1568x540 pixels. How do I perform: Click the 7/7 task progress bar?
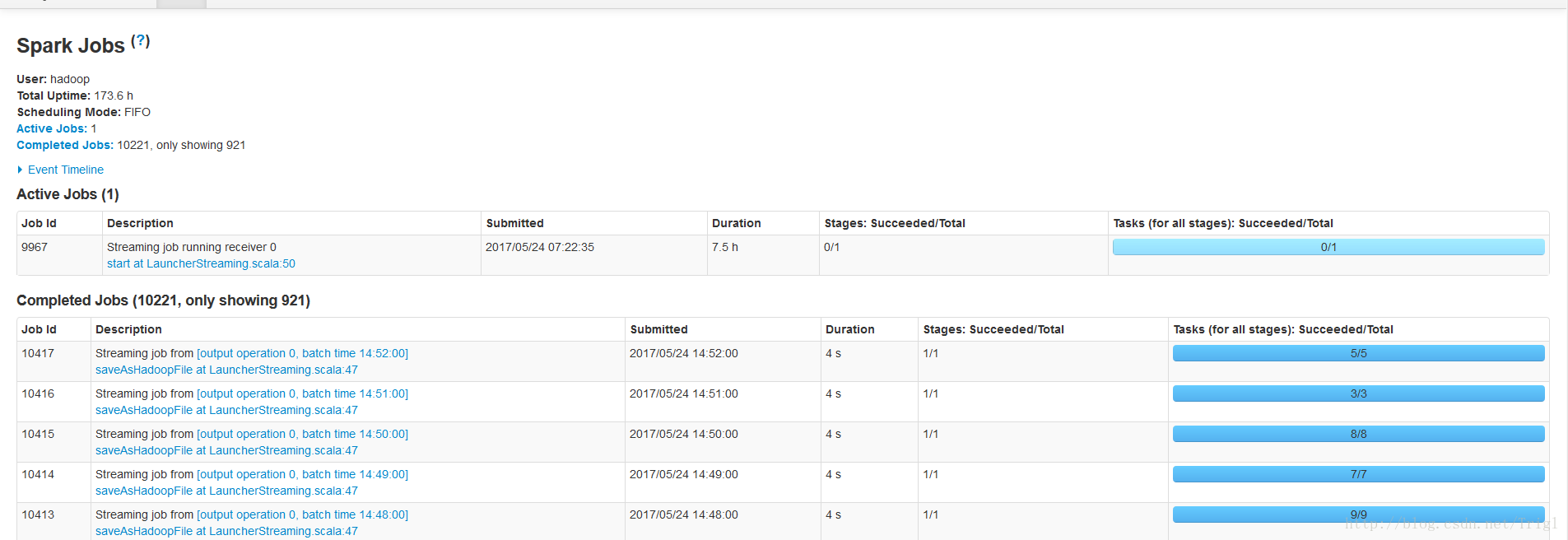(x=1358, y=474)
